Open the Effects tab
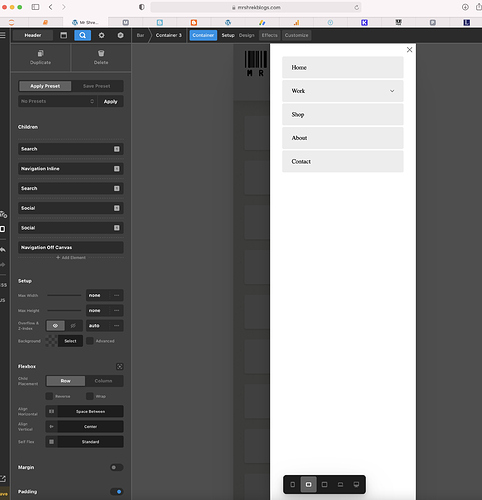 269,35
